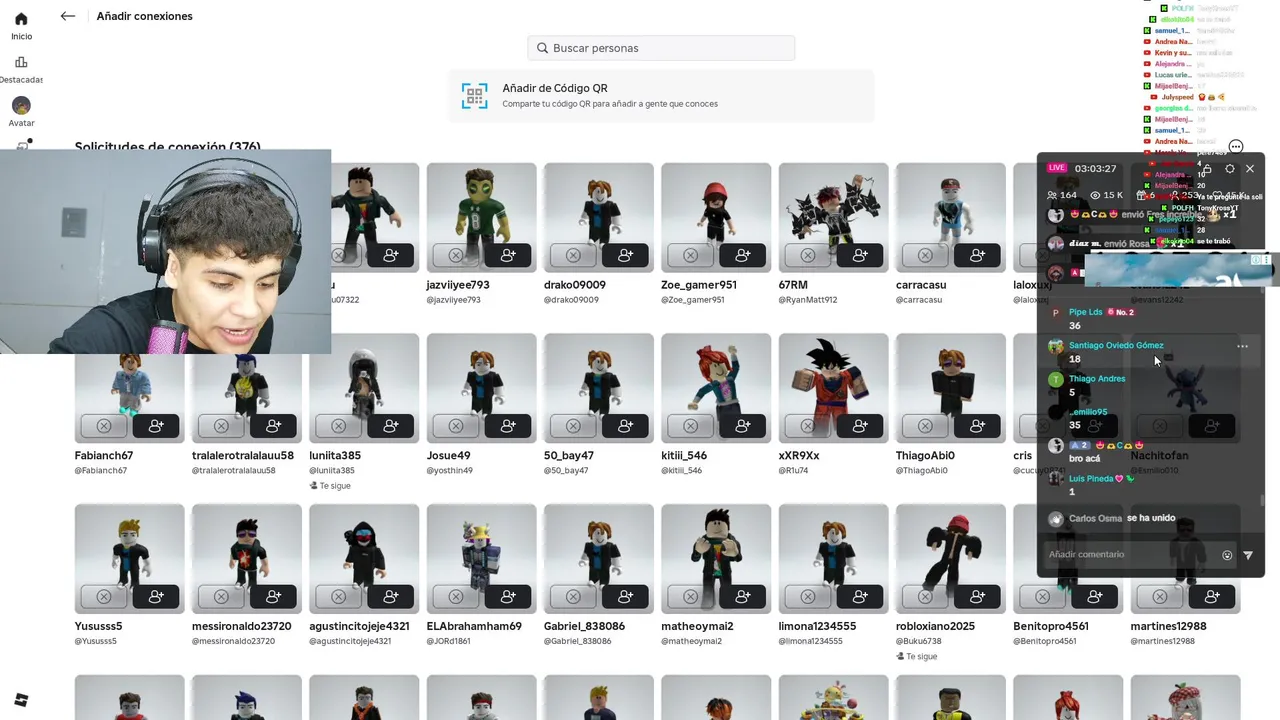Open the ellipsis bubble above live overlay
The height and width of the screenshot is (720, 1280).
tap(1236, 147)
